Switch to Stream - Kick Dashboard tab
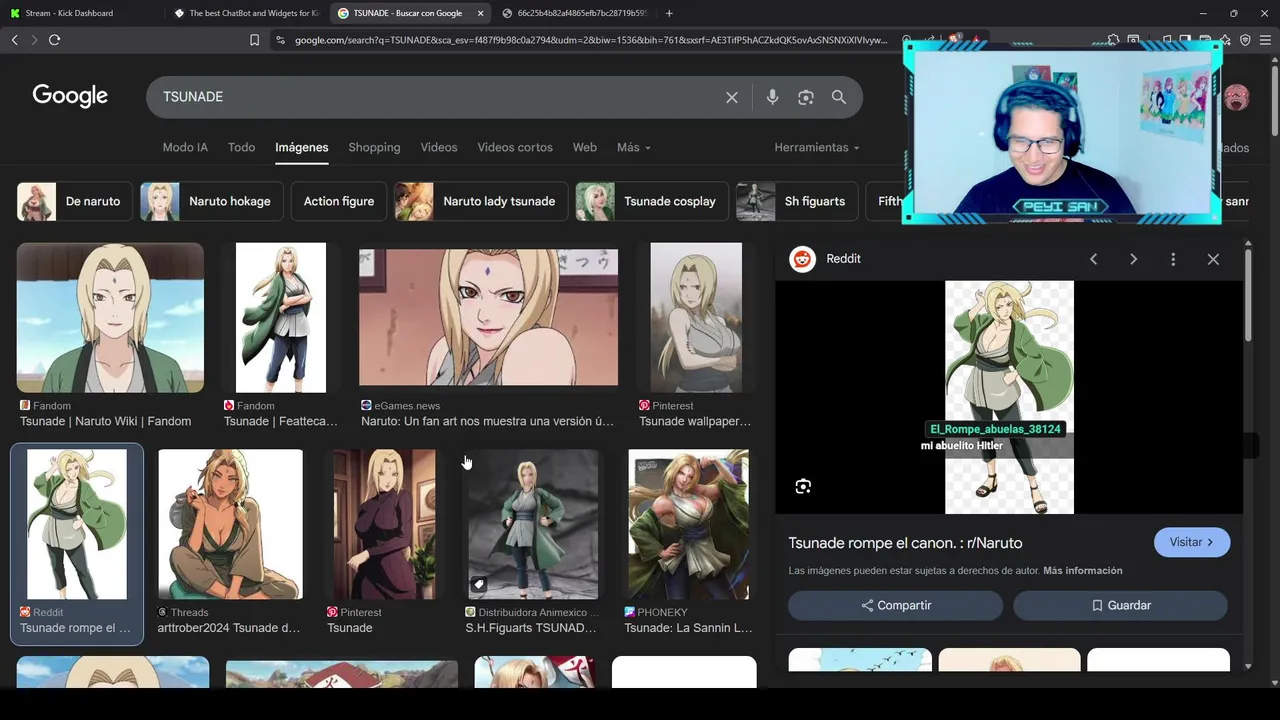Viewport: 1280px width, 720px height. point(82,13)
